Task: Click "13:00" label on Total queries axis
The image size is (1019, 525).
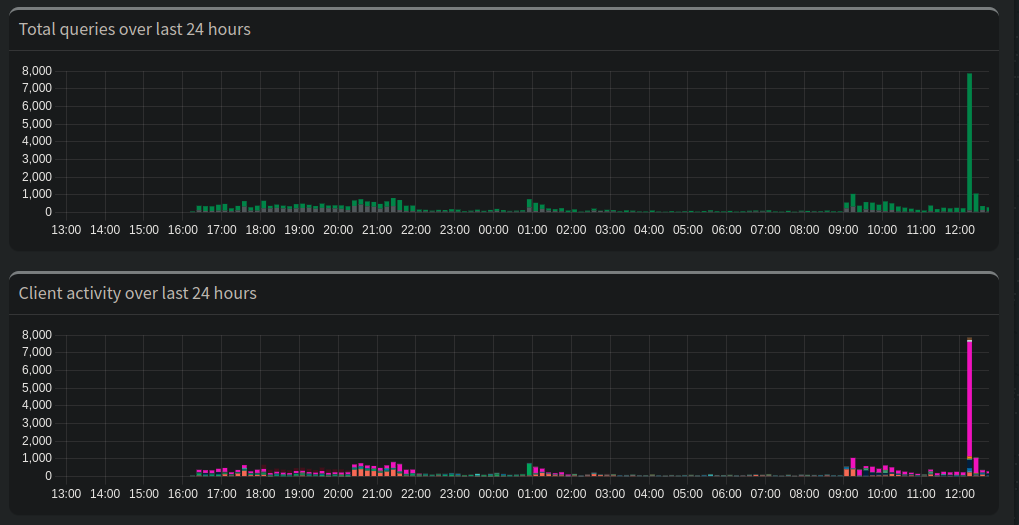Action: click(66, 230)
